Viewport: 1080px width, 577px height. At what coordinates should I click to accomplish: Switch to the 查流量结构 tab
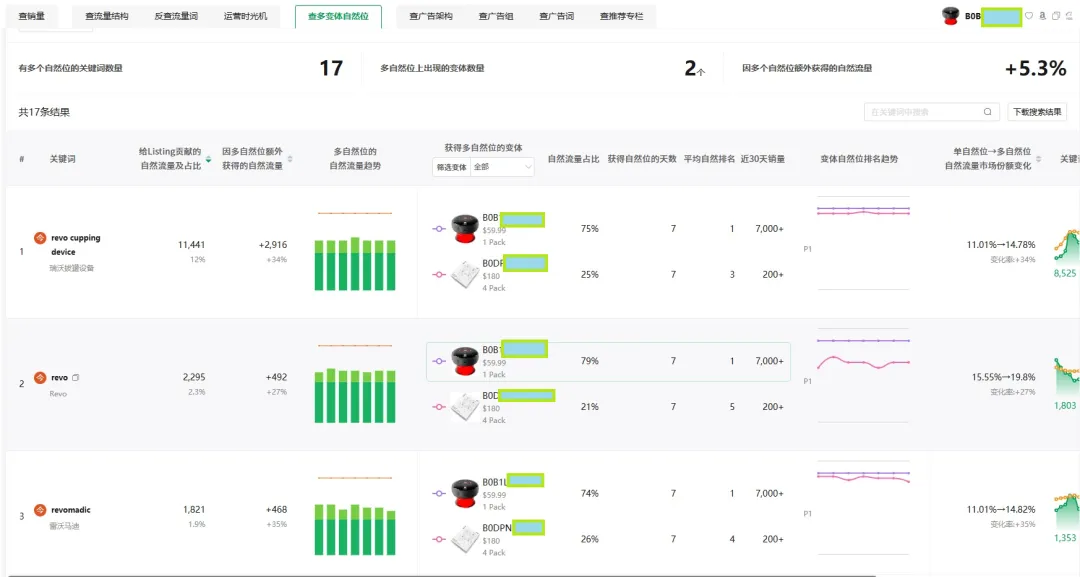[x=107, y=16]
